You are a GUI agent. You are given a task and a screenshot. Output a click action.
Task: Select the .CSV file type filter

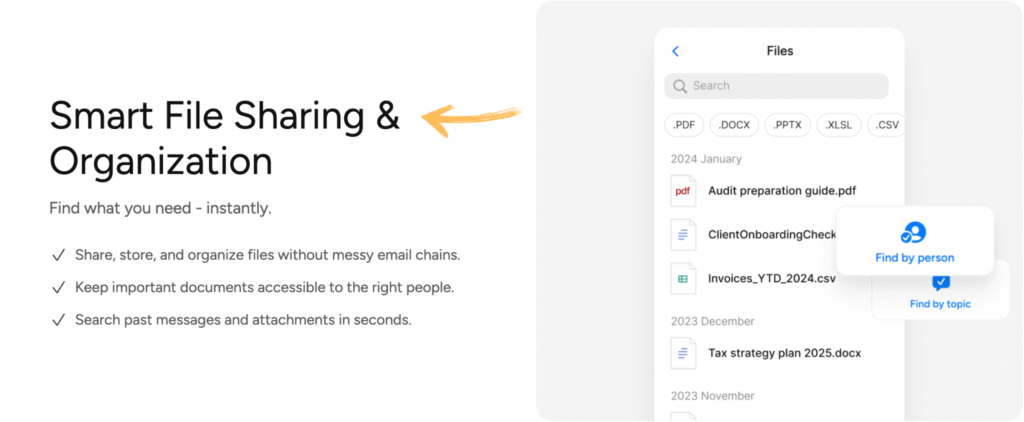click(x=886, y=125)
